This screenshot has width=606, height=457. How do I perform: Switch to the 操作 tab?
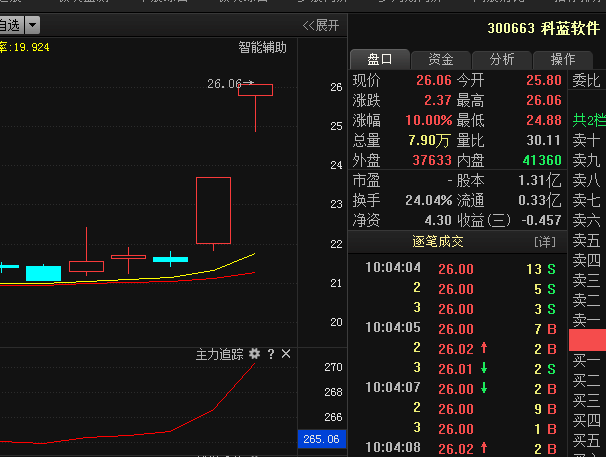563,60
